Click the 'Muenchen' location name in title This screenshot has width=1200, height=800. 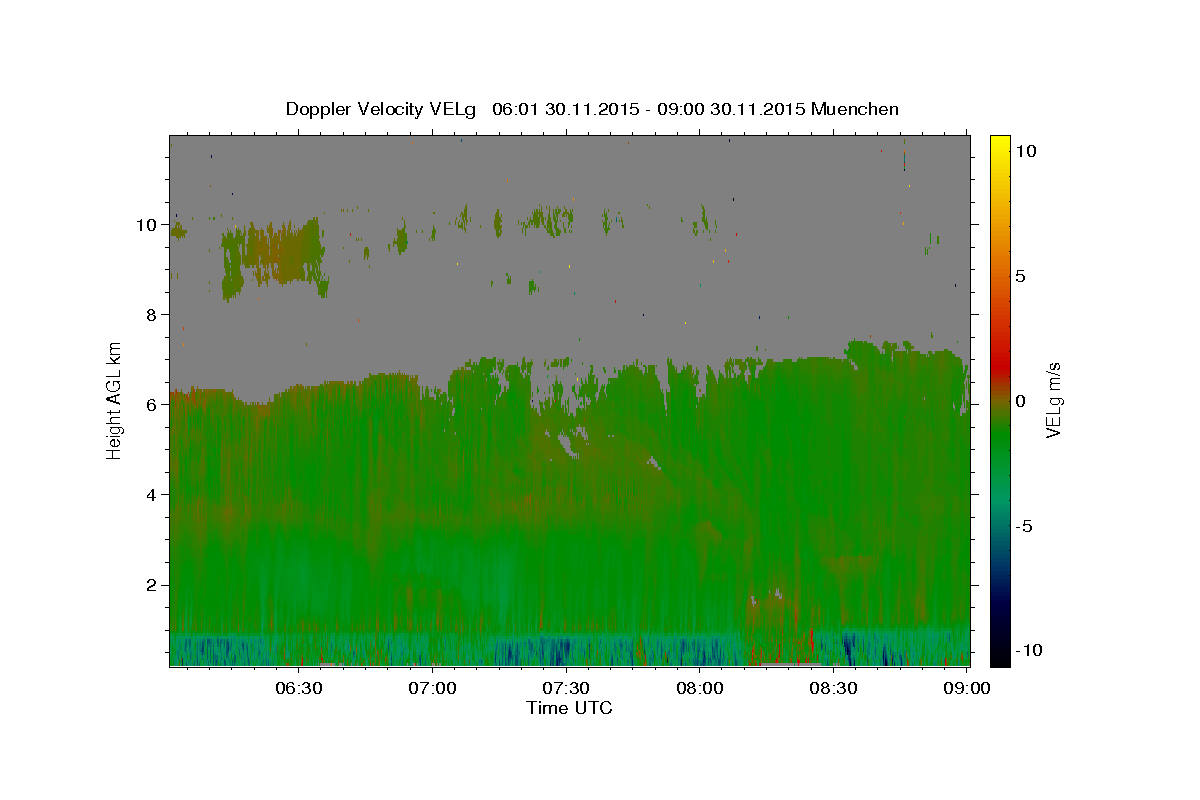[855, 109]
